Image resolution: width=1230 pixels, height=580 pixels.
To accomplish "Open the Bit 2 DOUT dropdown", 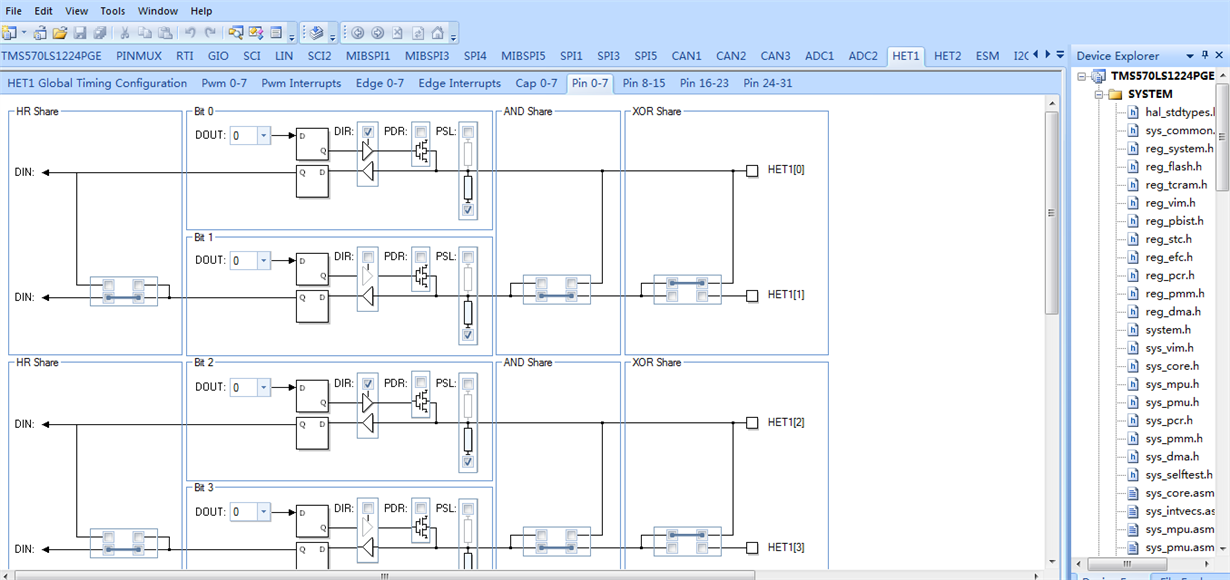I will (x=263, y=387).
